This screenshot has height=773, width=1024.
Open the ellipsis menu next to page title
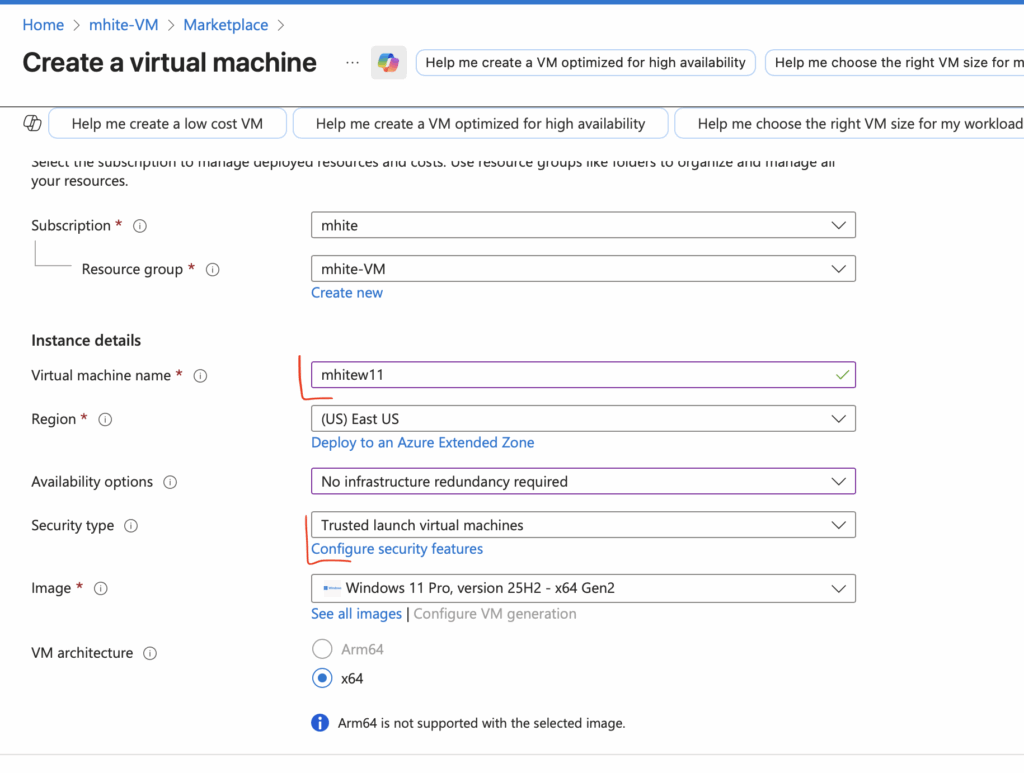click(x=352, y=63)
